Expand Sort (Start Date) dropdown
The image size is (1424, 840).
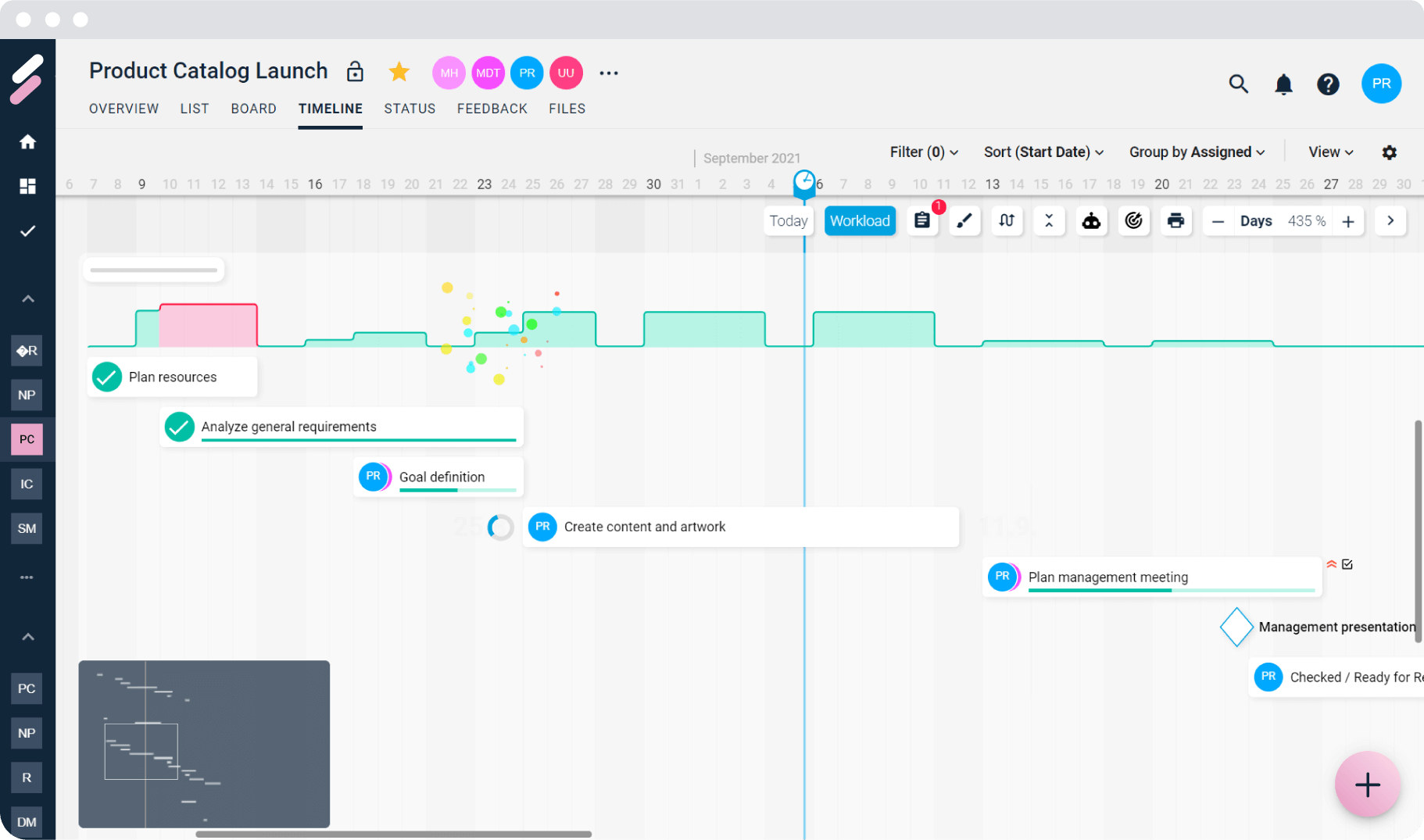1043,152
